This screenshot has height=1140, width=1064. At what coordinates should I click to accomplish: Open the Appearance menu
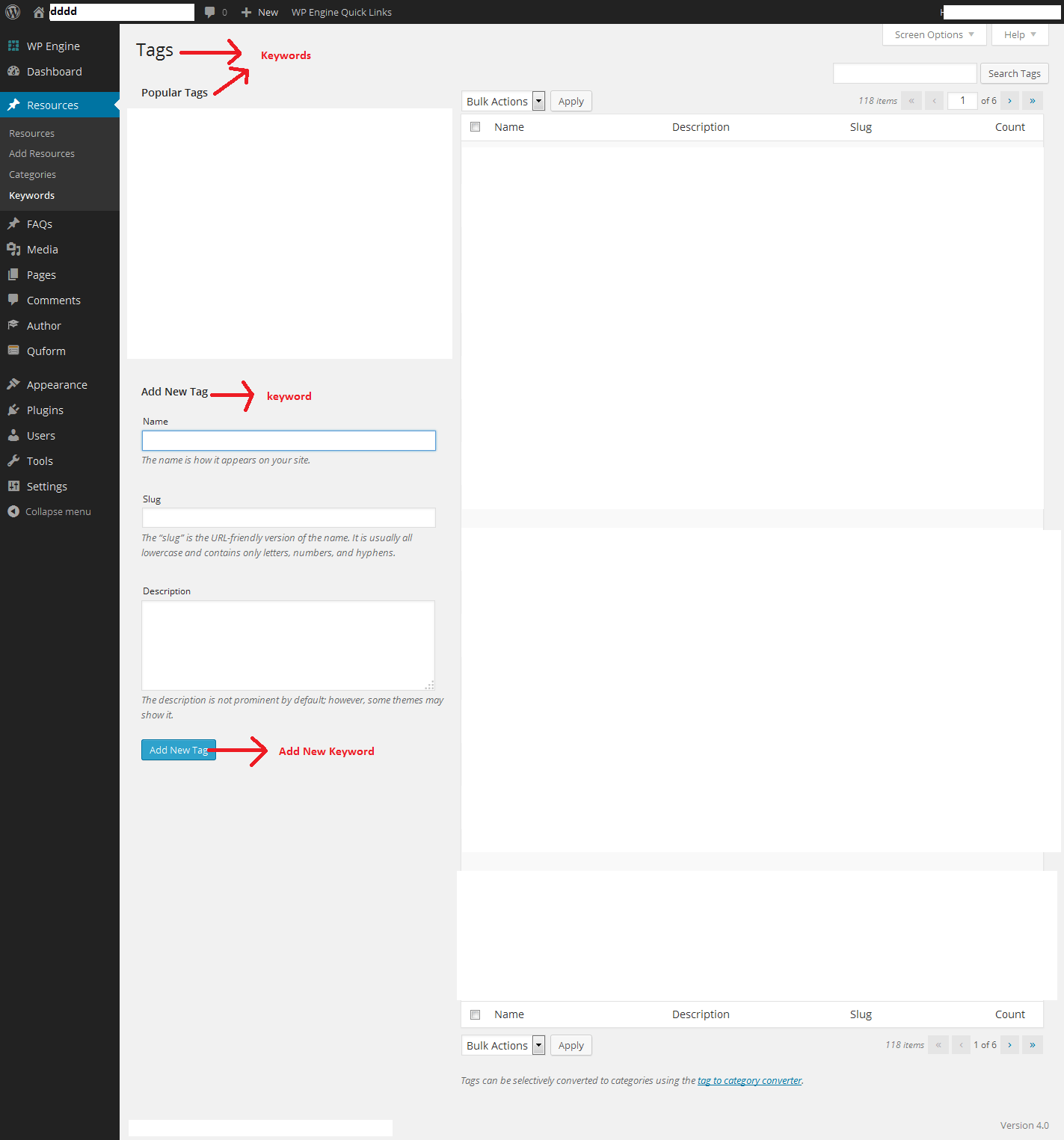57,384
